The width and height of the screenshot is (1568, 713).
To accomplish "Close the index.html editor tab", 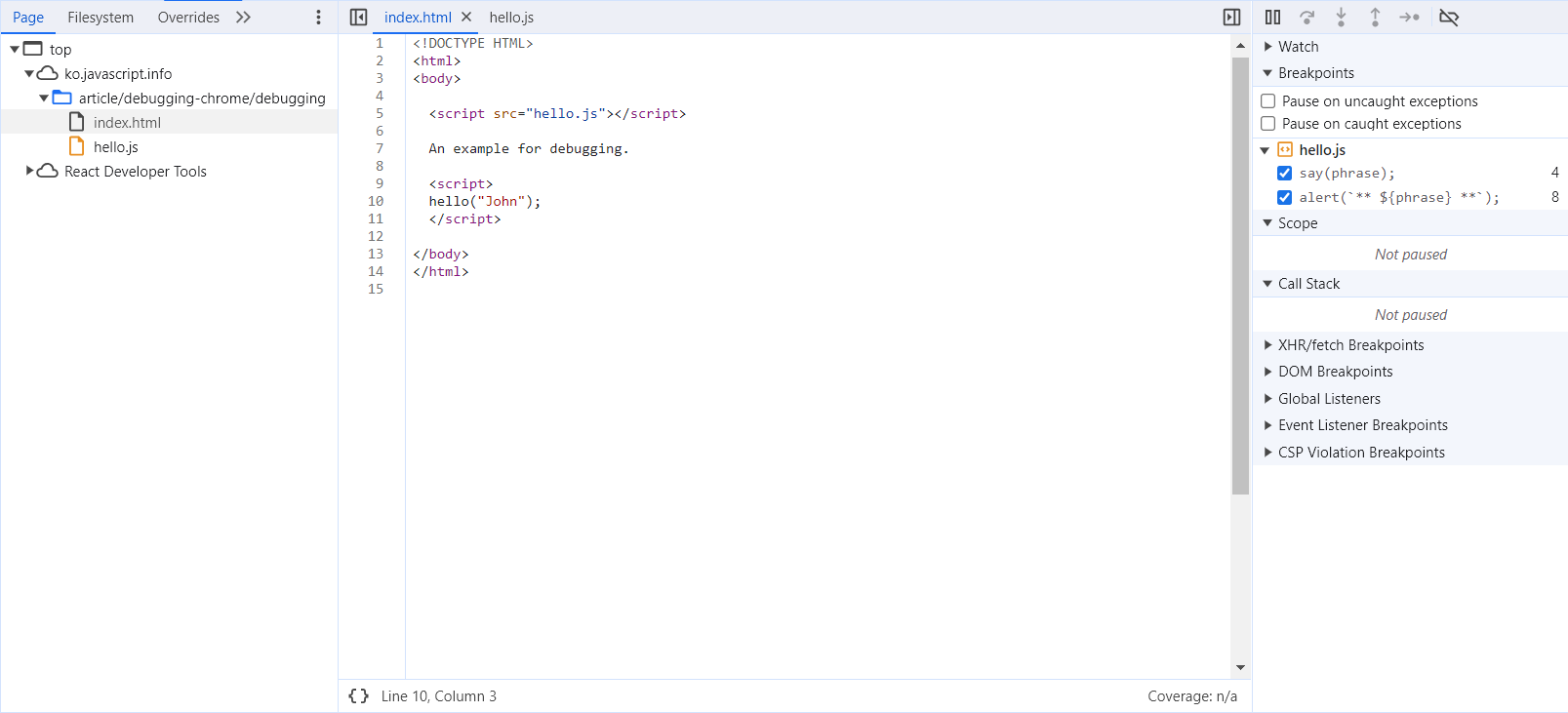I will (466, 18).
